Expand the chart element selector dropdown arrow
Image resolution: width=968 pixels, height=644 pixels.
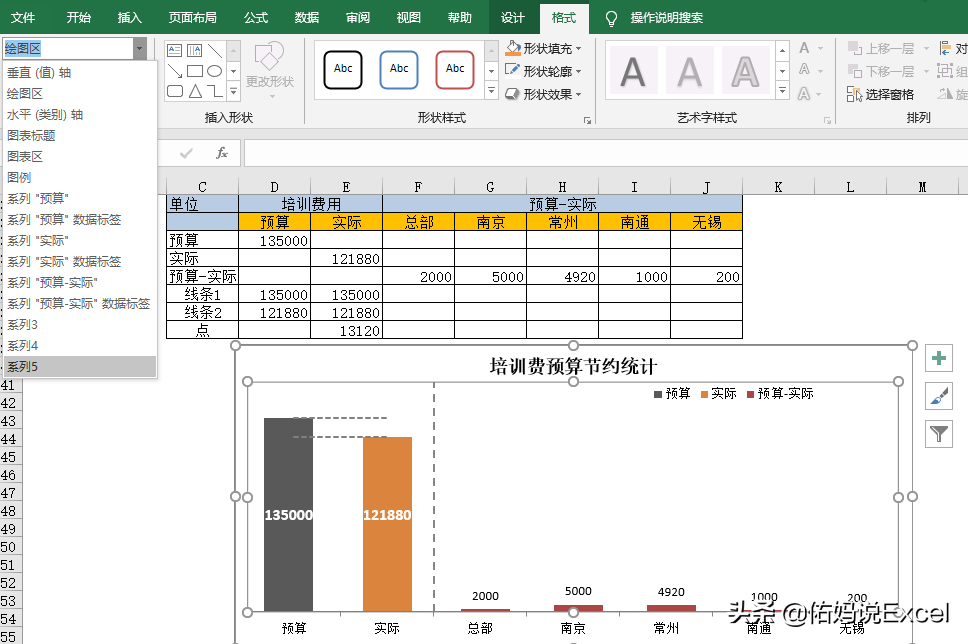(x=140, y=48)
